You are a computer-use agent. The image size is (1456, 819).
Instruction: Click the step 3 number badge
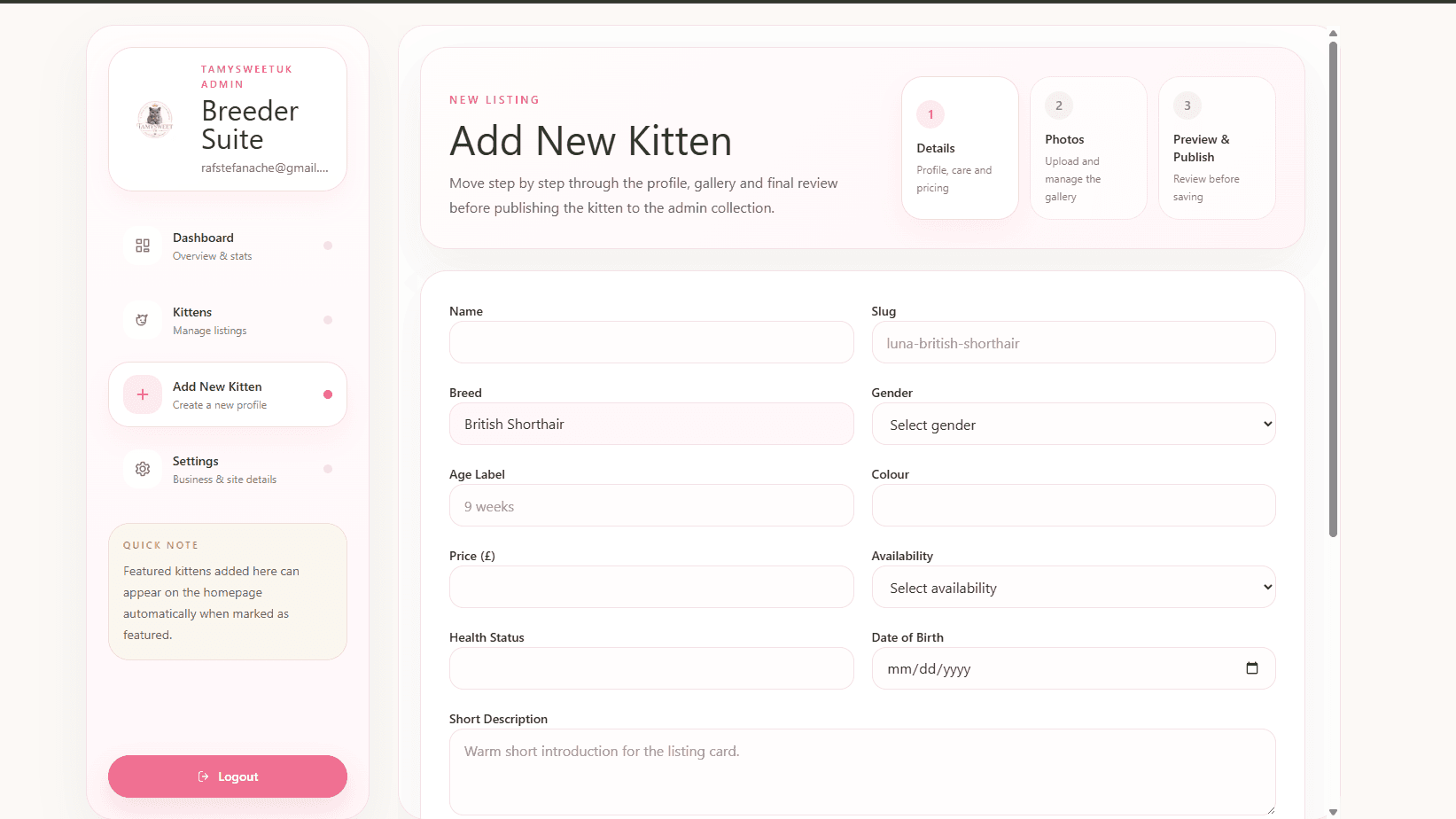tap(1187, 105)
